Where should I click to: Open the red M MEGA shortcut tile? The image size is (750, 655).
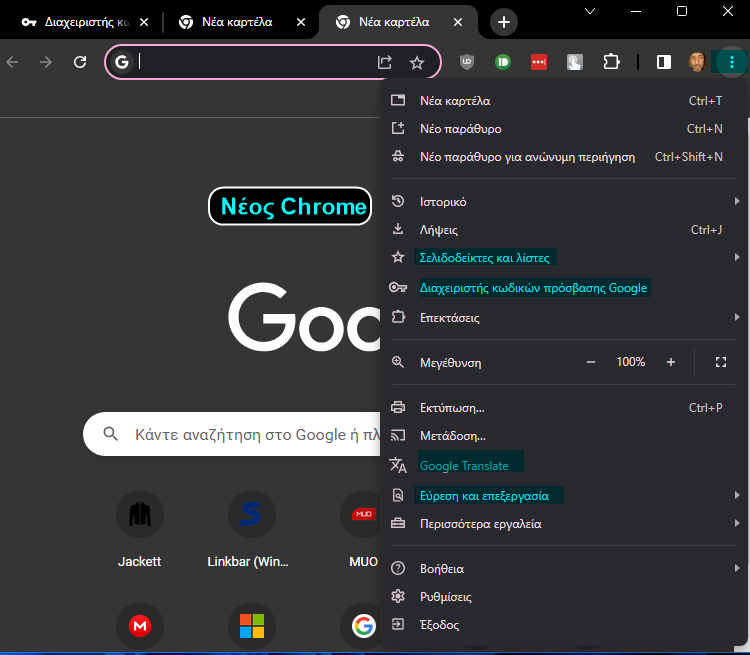pyautogui.click(x=140, y=626)
